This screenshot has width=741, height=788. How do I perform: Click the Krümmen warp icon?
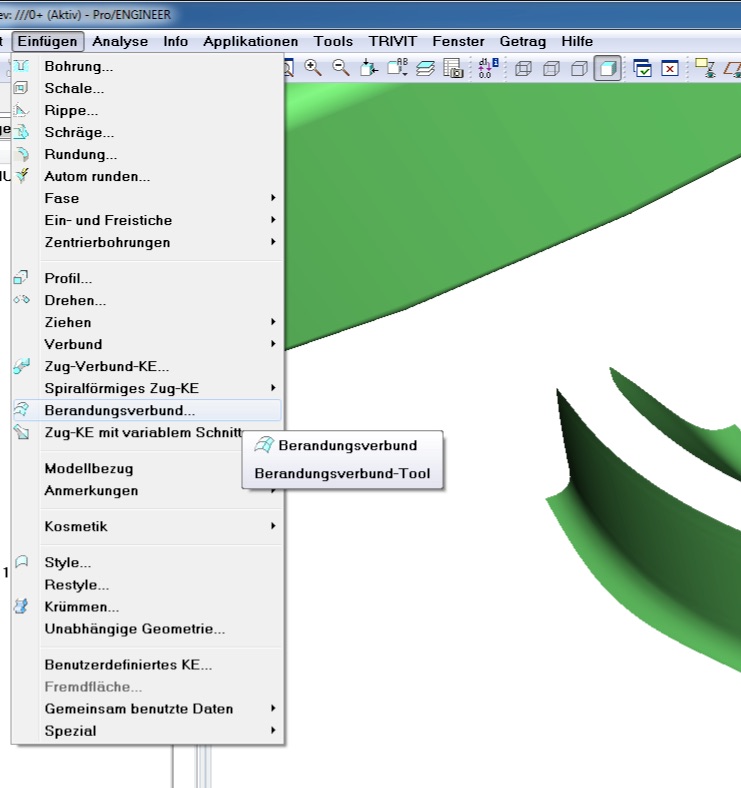(21, 606)
